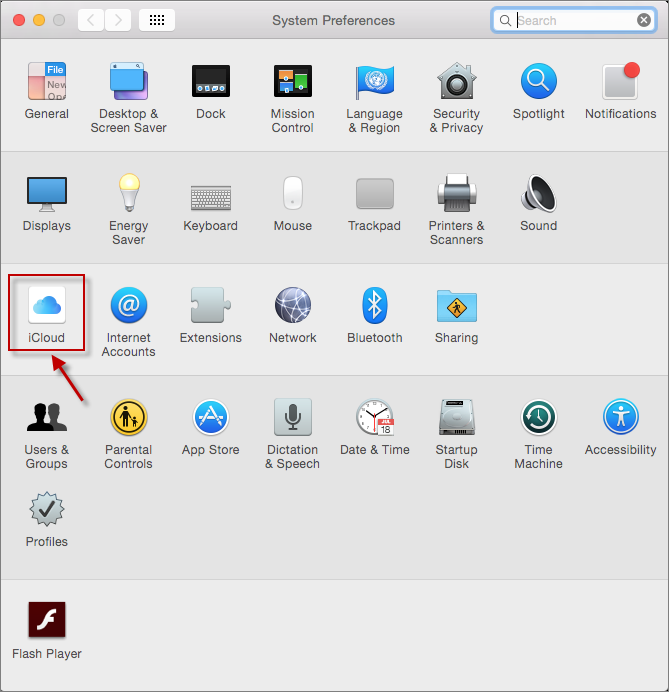Focus the Search field
The height and width of the screenshot is (692, 669).
574,20
